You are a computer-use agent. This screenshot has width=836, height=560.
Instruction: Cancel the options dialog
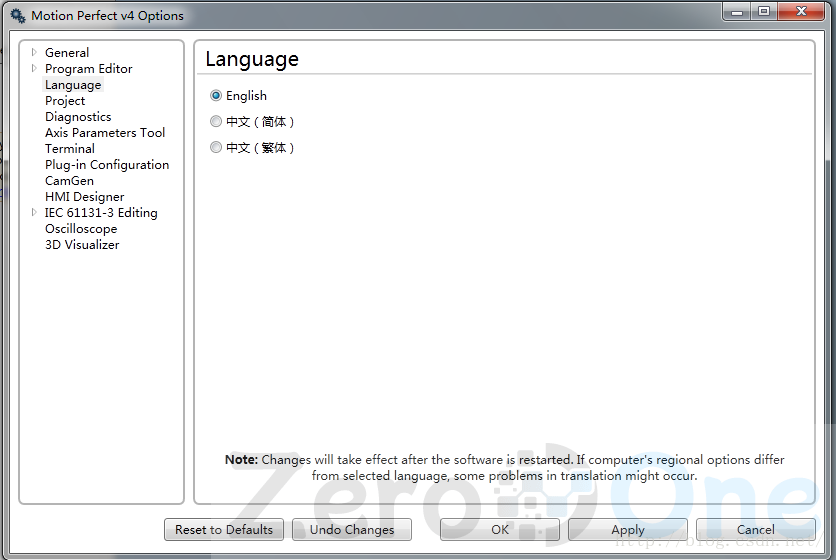click(755, 530)
